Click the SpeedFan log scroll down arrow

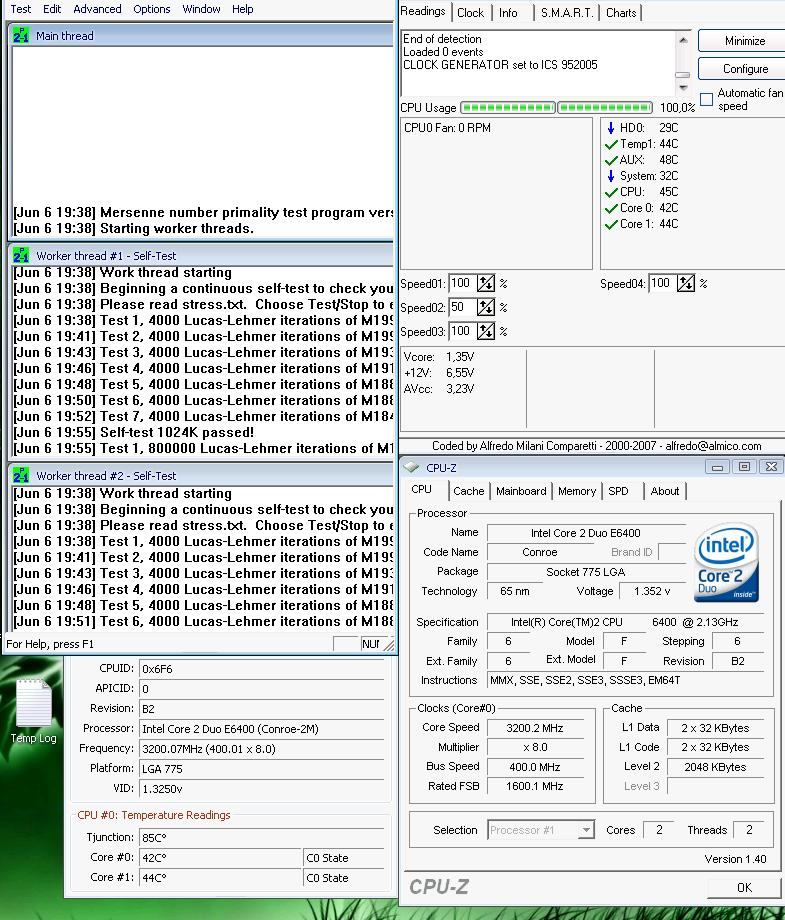tap(683, 87)
